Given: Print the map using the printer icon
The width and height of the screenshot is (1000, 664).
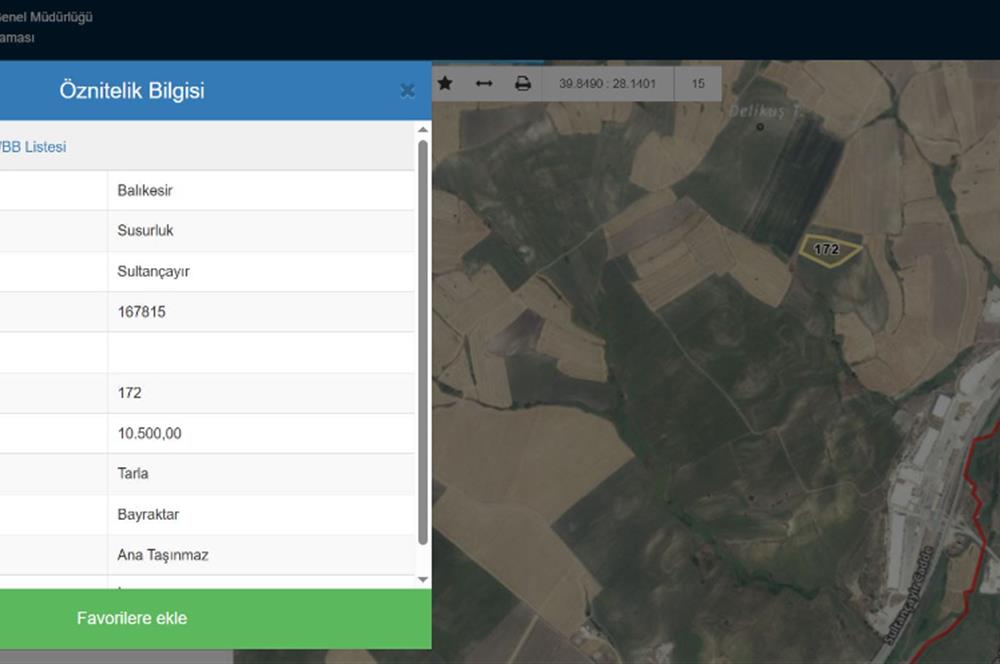Looking at the screenshot, I should click(x=522, y=84).
